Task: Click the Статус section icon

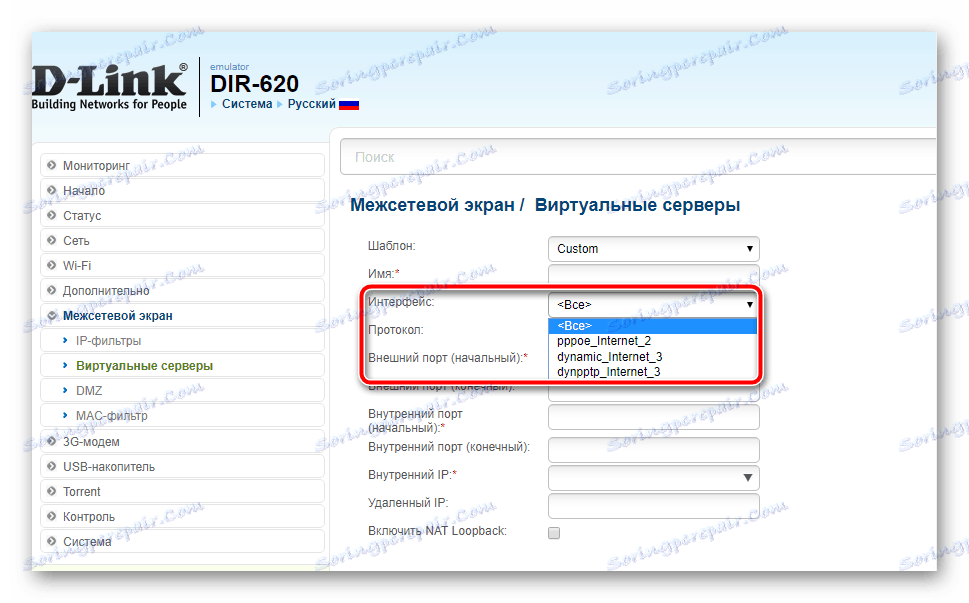Action: pyautogui.click(x=50, y=215)
